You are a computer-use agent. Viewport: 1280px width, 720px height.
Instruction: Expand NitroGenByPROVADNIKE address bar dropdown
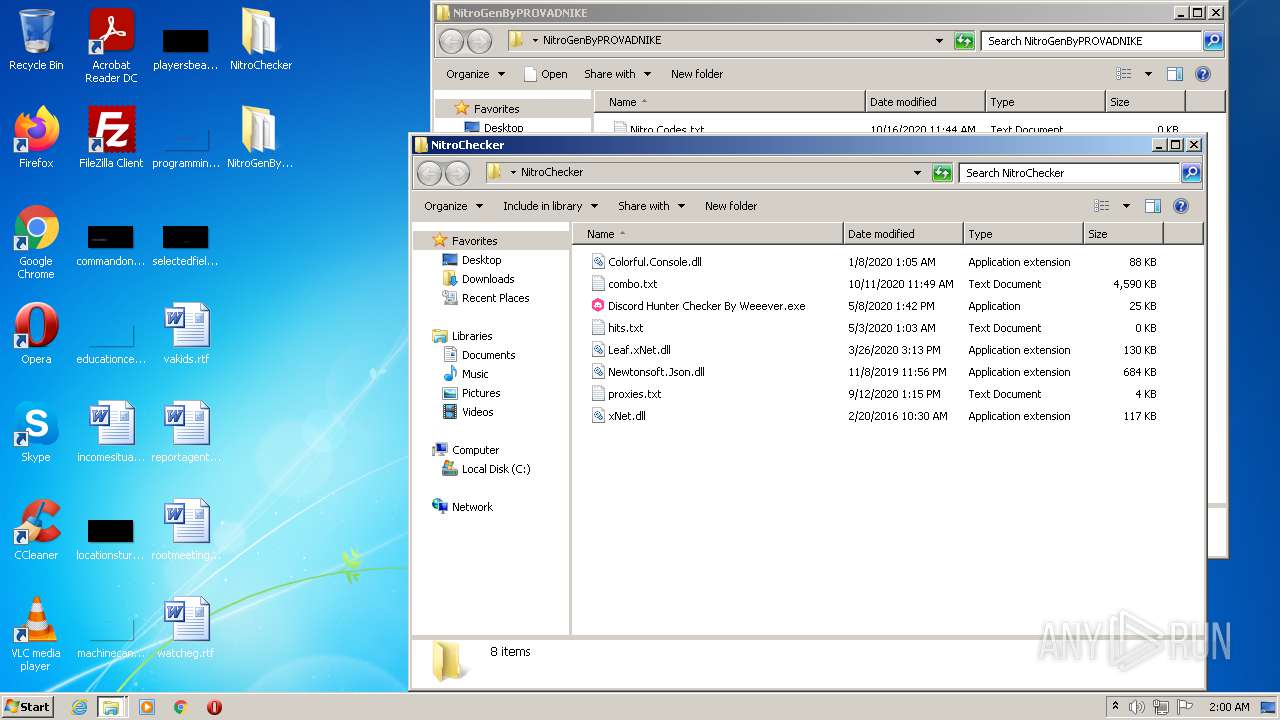(939, 41)
